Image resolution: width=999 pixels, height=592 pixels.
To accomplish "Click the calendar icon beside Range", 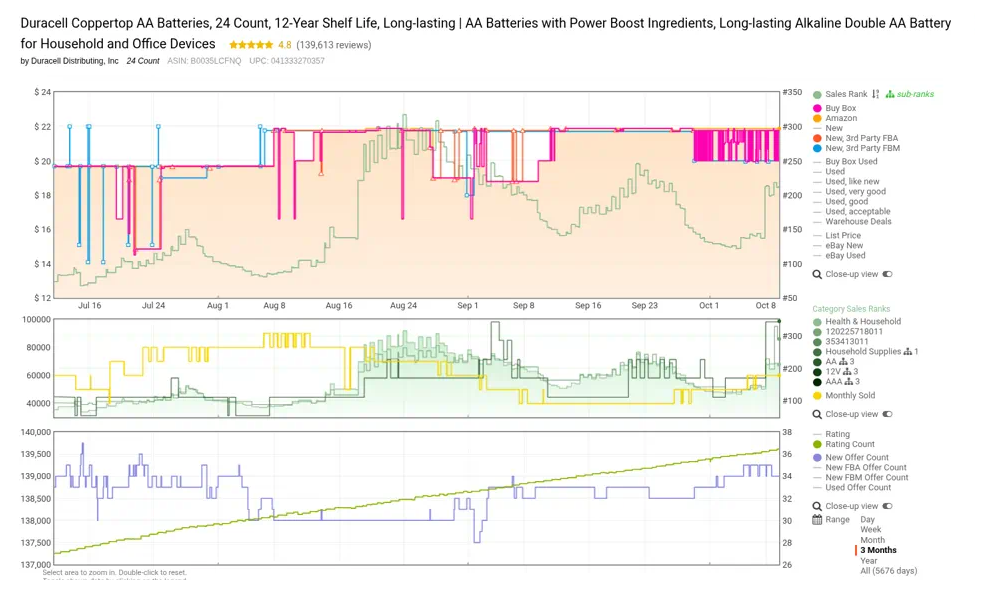I will click(817, 520).
